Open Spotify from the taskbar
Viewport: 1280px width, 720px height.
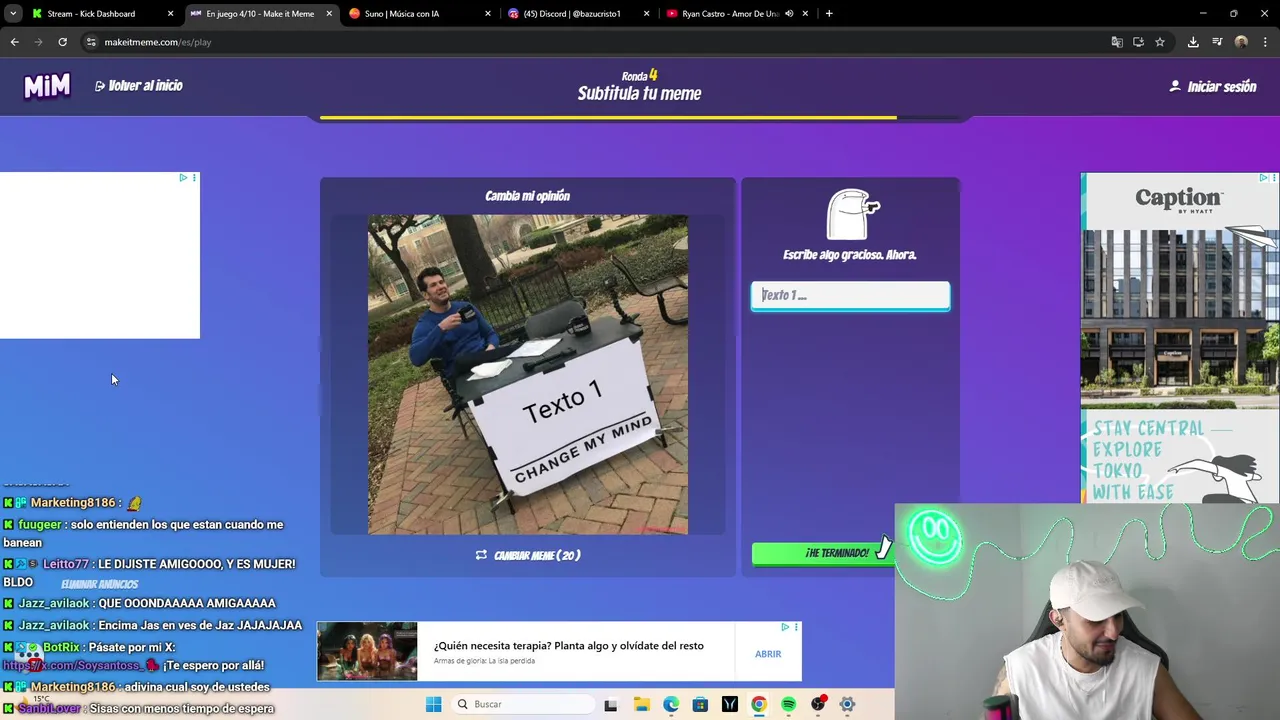pos(789,705)
